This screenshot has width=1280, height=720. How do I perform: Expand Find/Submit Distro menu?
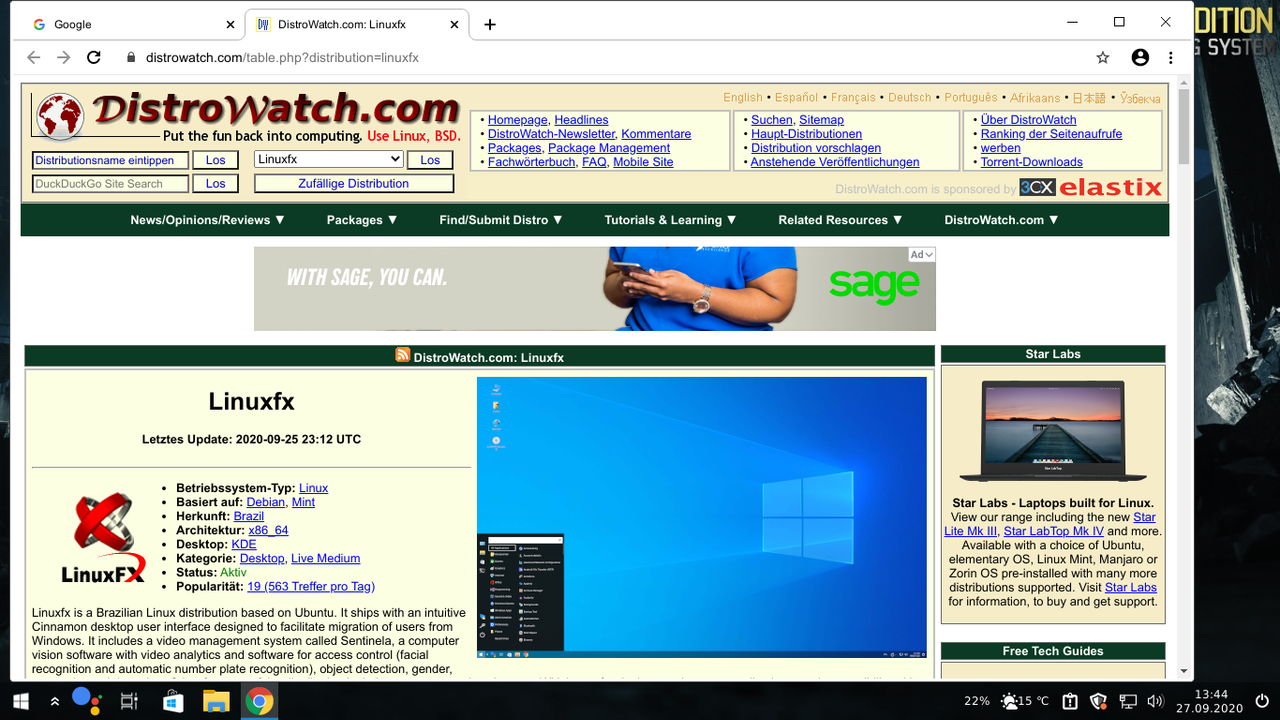click(x=501, y=220)
